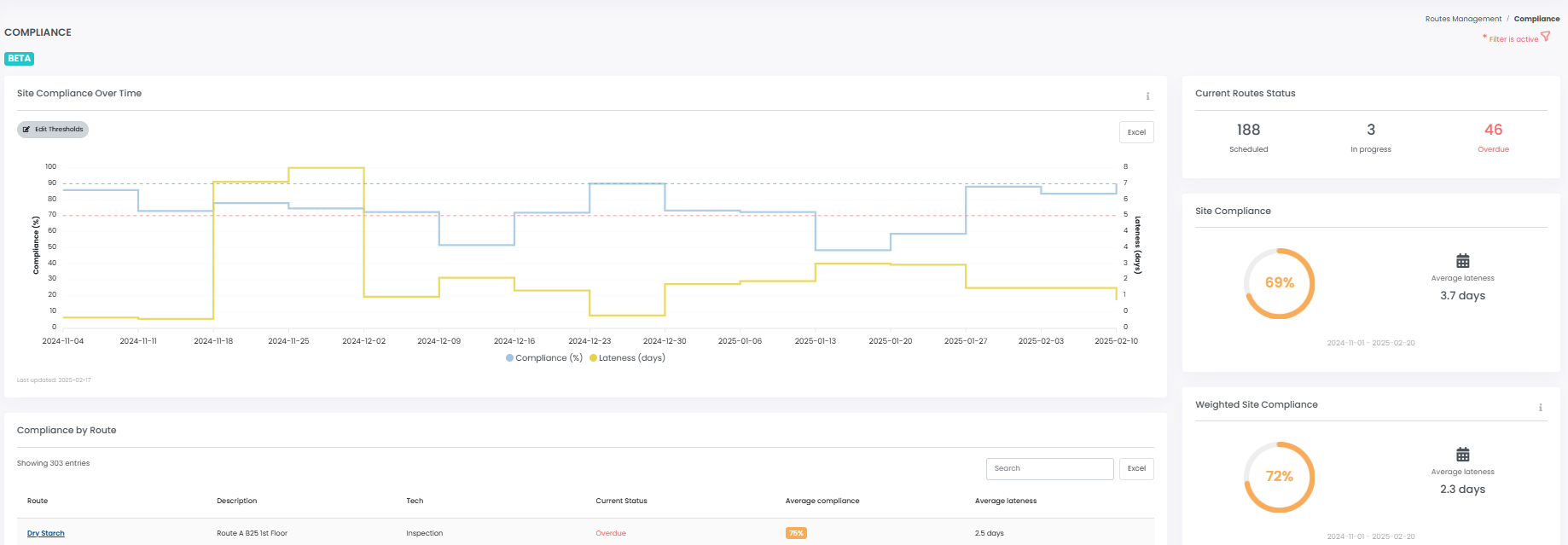Click the 3.7 days average lateness value
Screen dimensions: 1568x545
pos(1462,296)
